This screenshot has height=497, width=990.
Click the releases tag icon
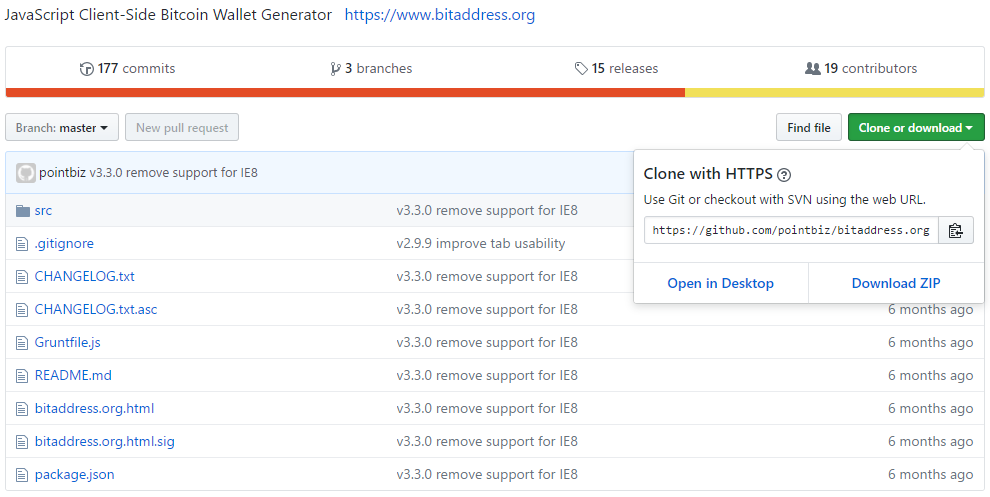click(581, 69)
